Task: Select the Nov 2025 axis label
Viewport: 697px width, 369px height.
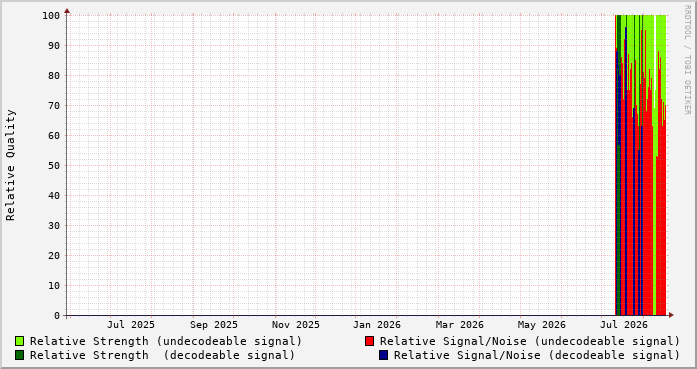Action: (x=296, y=325)
